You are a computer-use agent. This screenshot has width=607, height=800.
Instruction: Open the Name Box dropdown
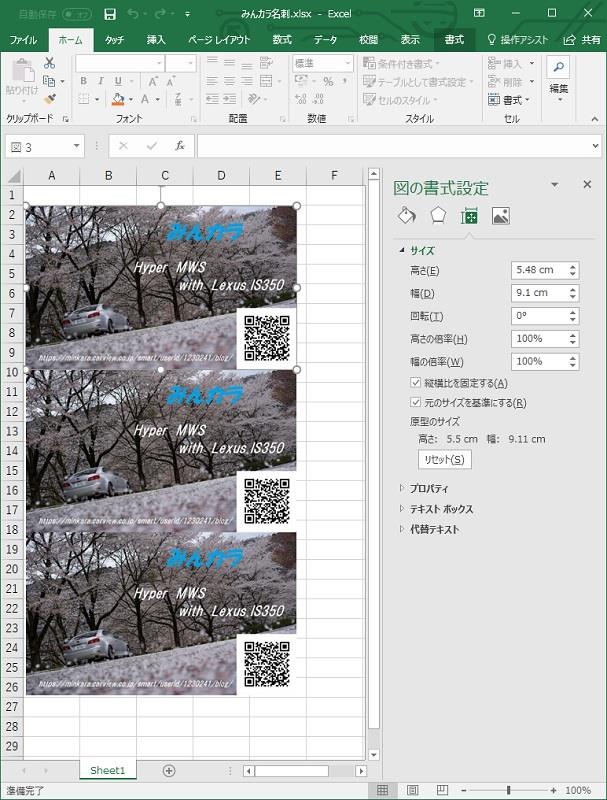tap(77, 146)
